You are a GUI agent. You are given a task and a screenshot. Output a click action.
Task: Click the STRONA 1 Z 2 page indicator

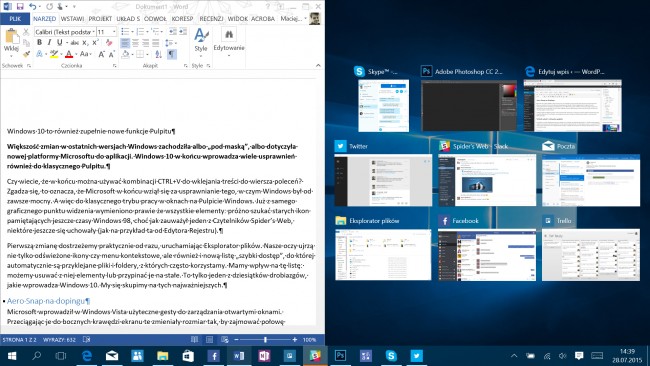19,339
